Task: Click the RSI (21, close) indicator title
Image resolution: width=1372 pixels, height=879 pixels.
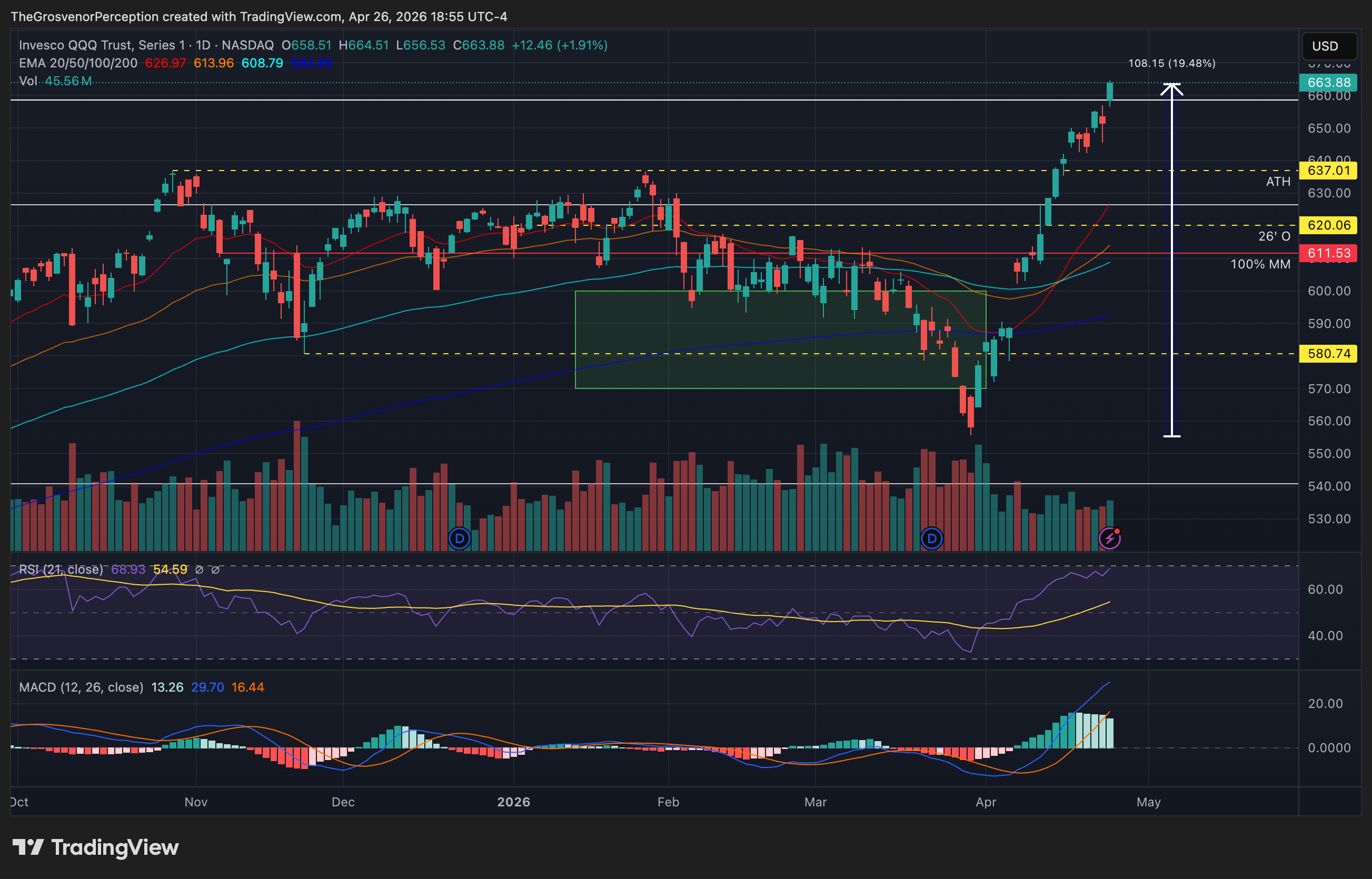Action: click(x=61, y=570)
